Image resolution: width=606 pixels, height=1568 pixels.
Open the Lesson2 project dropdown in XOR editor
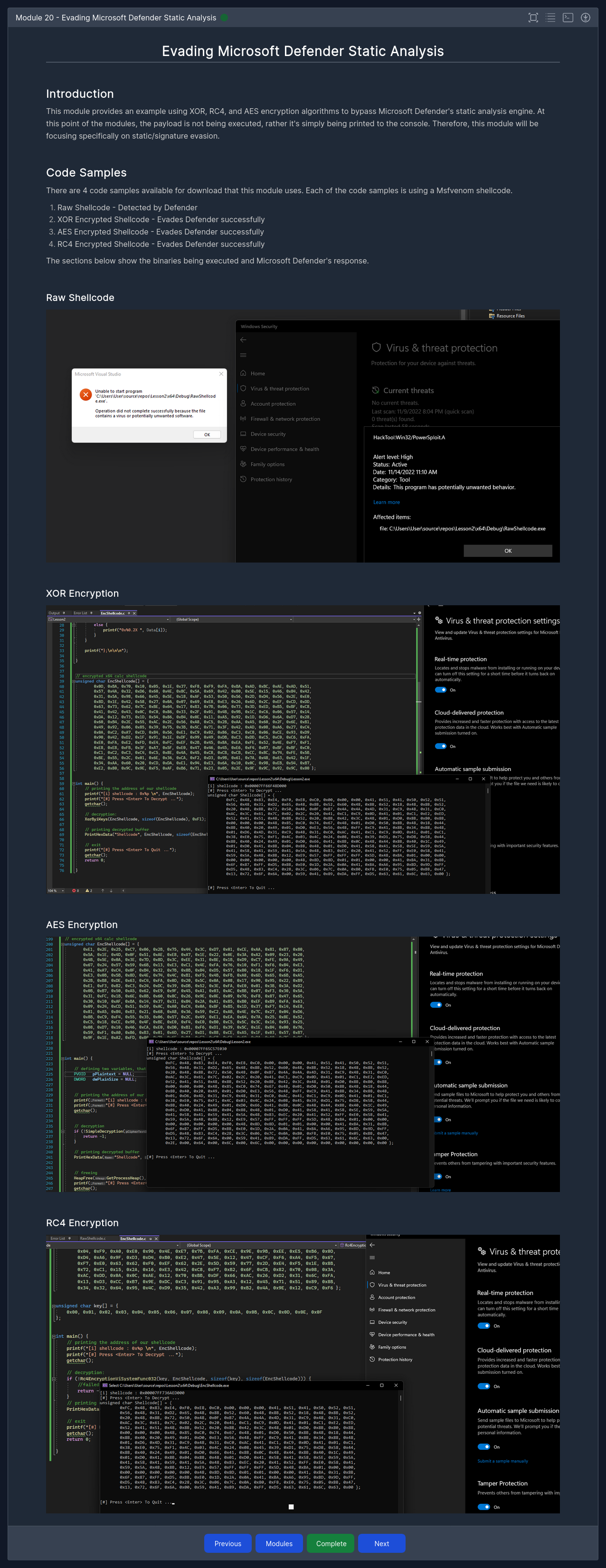click(109, 619)
